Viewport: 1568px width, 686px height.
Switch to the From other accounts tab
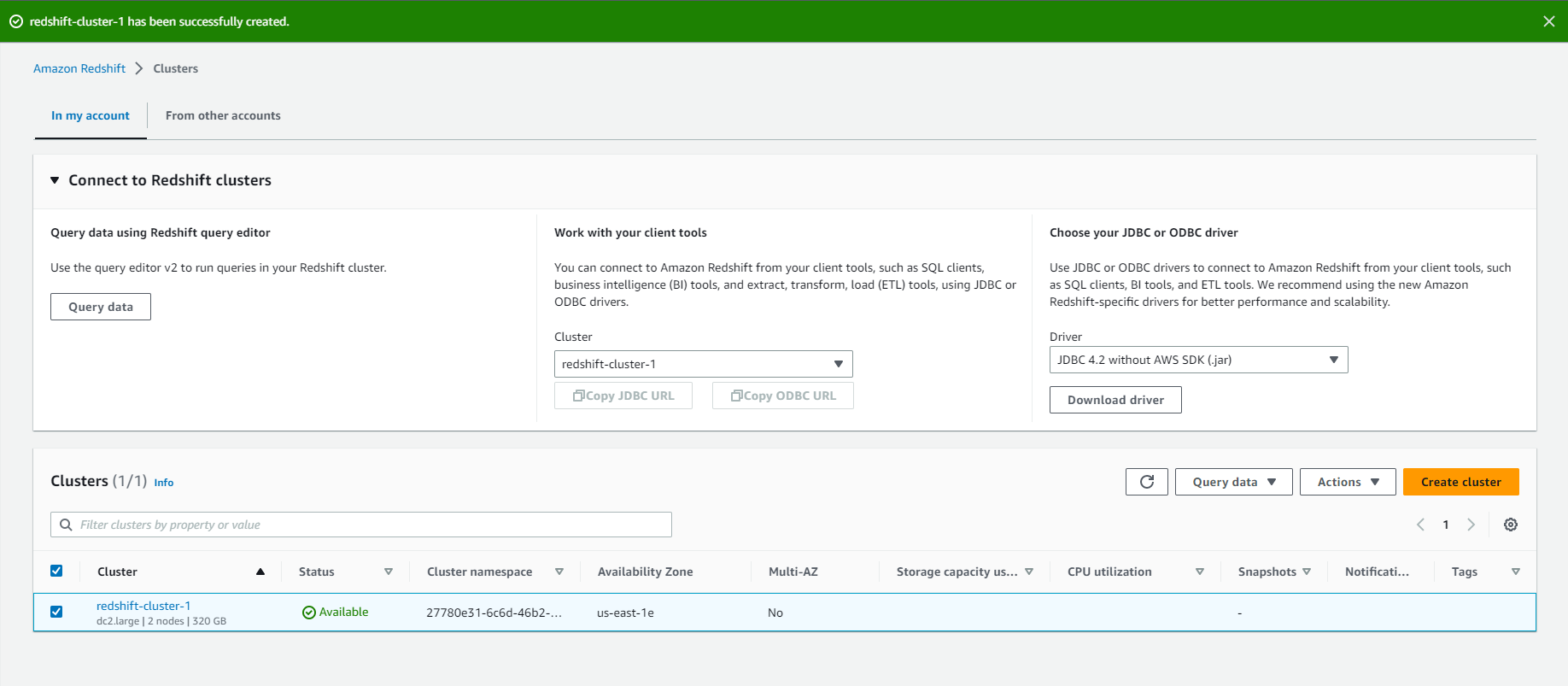click(x=223, y=115)
